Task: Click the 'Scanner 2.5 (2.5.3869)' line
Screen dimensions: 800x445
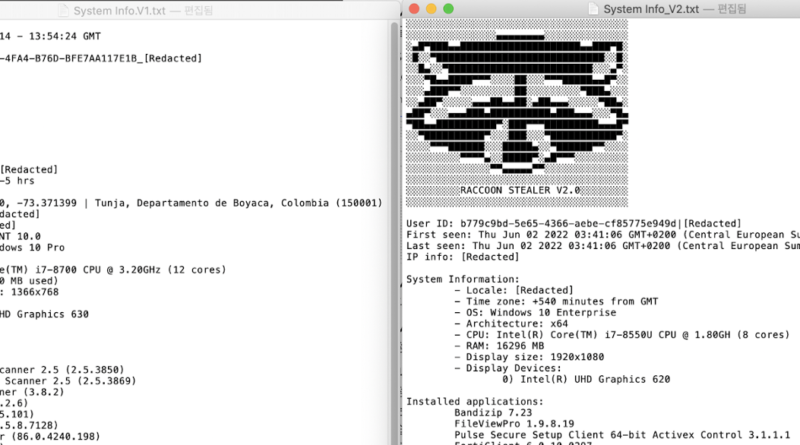Action: coord(70,381)
